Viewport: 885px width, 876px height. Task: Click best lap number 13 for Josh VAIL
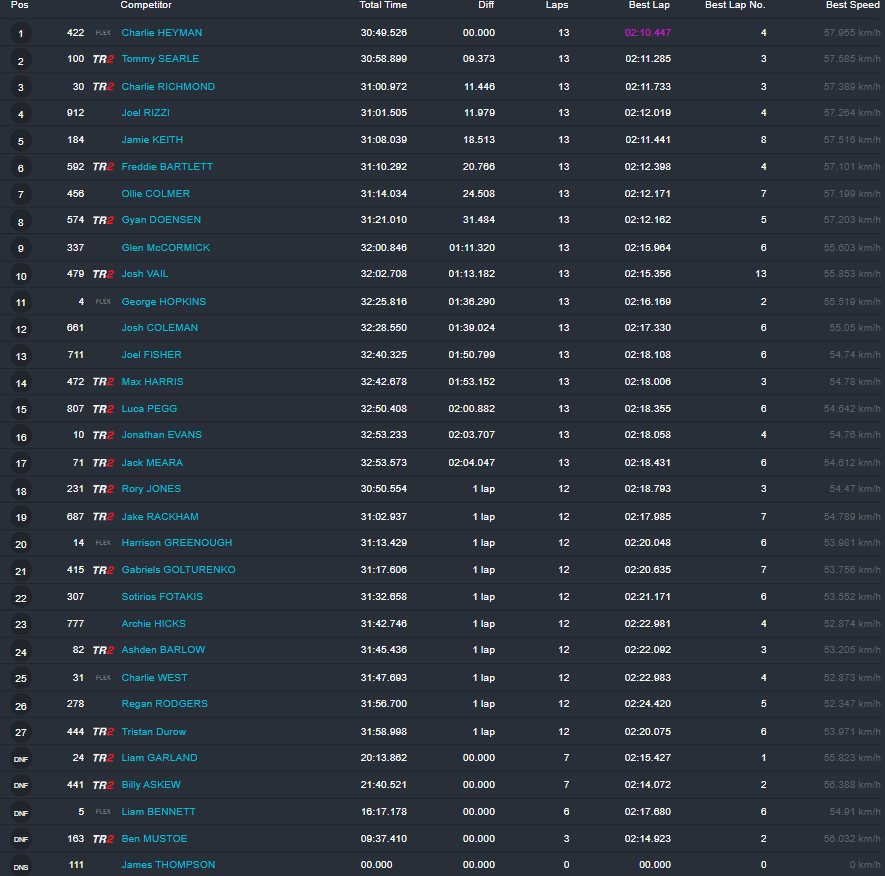[761, 274]
